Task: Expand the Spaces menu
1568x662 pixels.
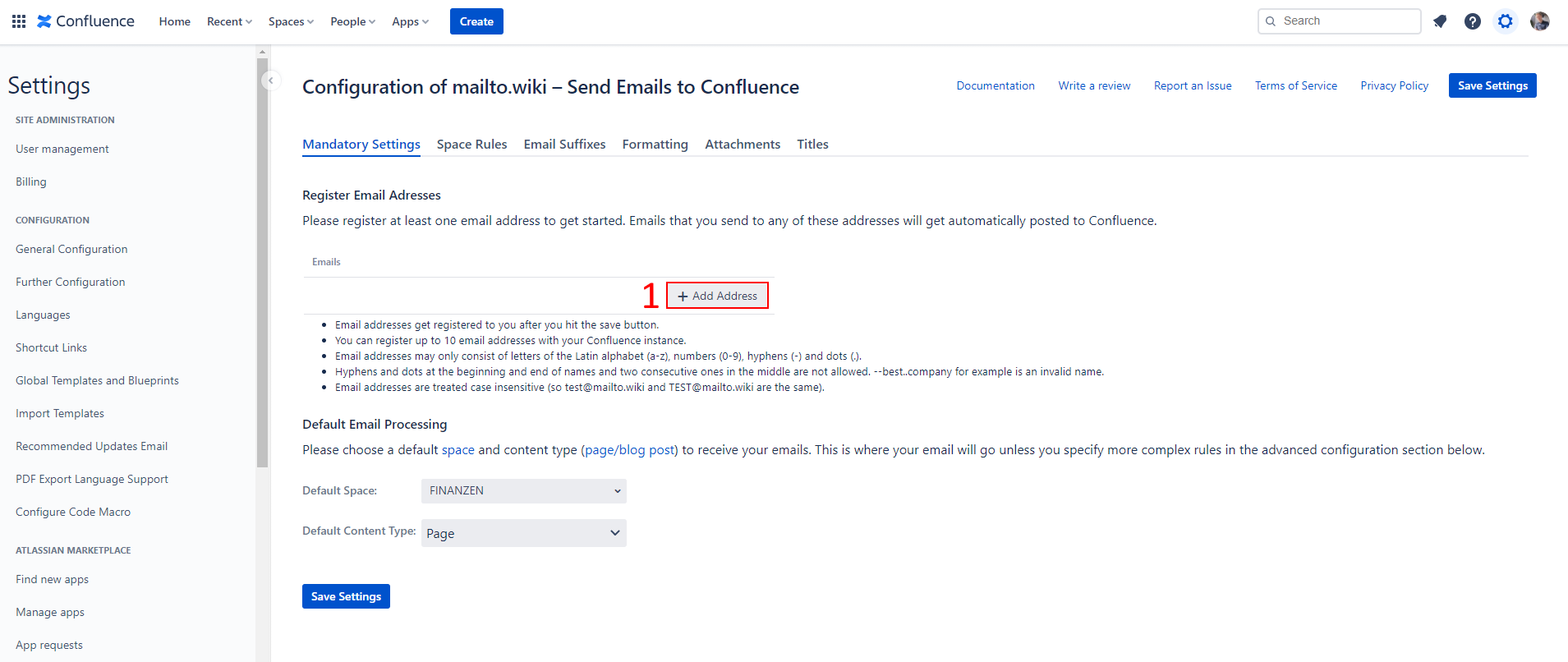Action: tap(291, 21)
